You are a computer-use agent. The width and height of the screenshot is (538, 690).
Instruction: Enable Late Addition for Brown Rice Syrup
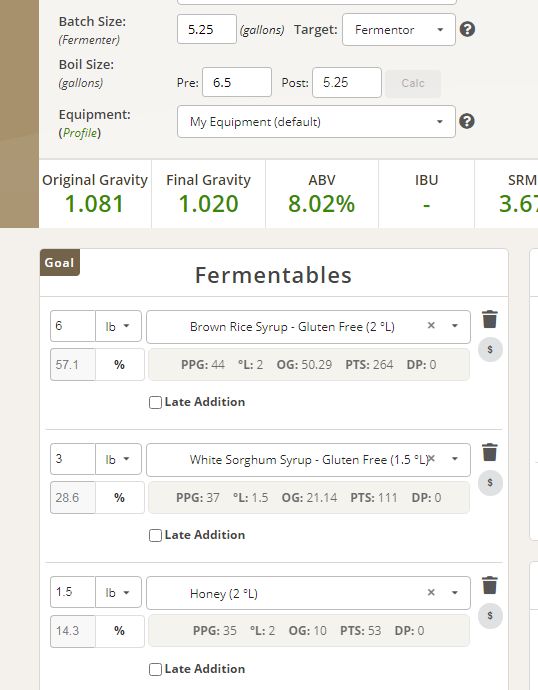click(155, 403)
